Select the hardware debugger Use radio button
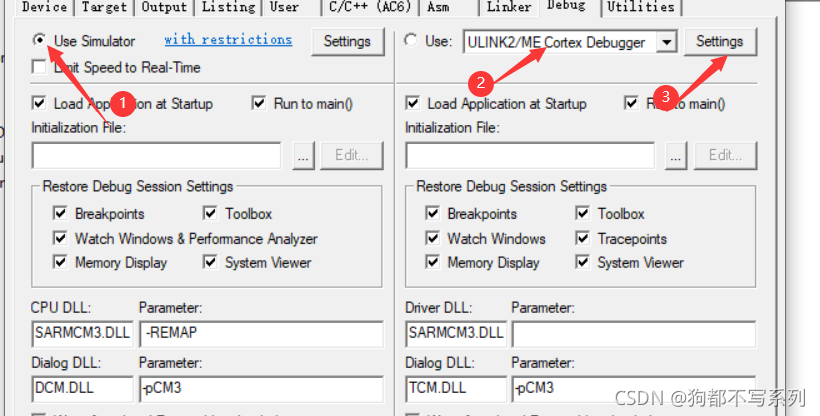Screen dimensions: 820x416 click(x=411, y=41)
